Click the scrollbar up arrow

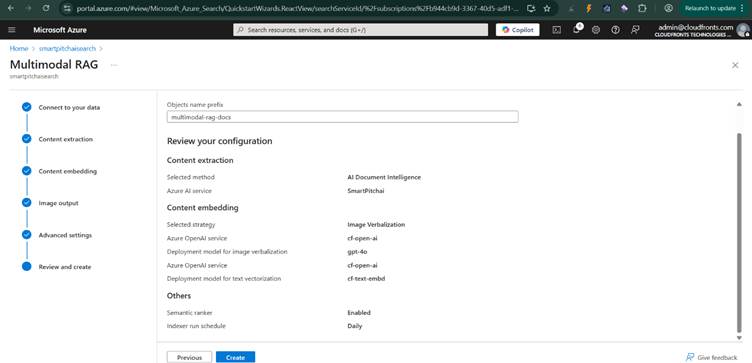coord(739,104)
